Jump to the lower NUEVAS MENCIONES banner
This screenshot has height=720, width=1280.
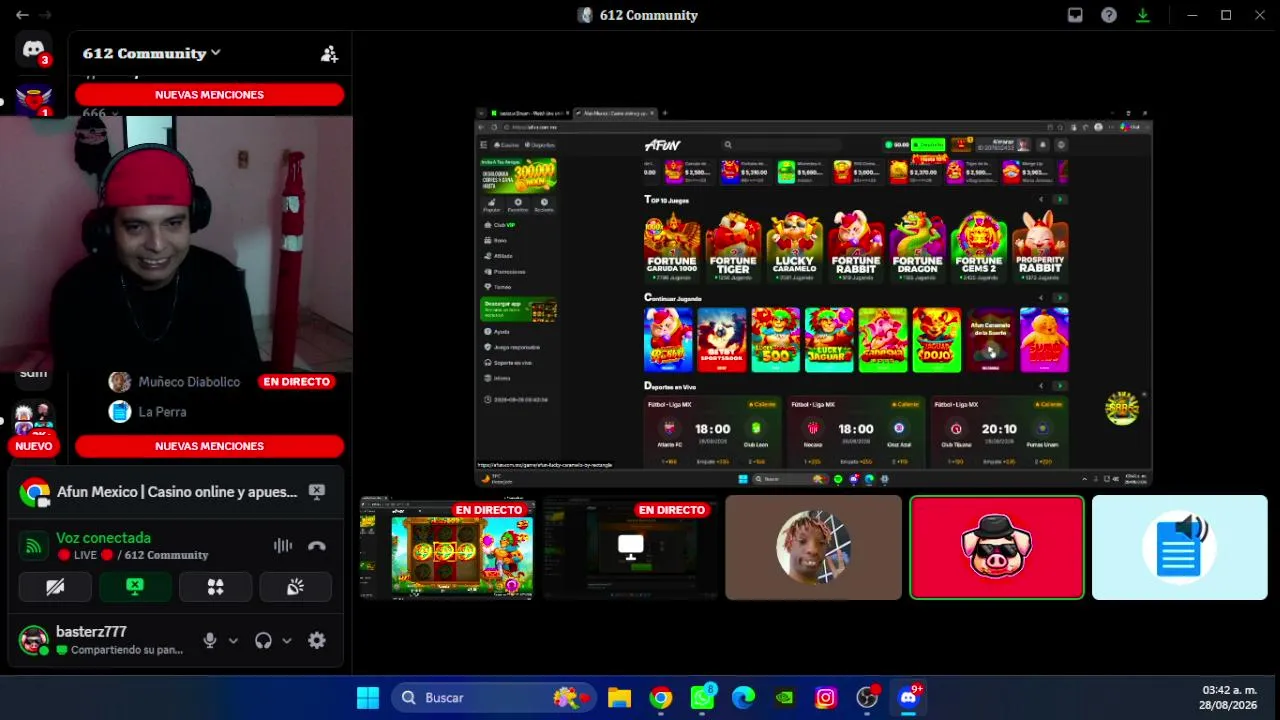pos(209,446)
